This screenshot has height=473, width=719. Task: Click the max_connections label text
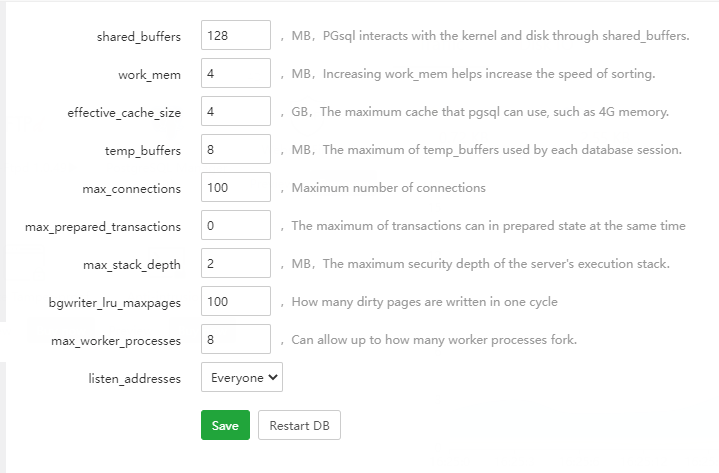pos(132,189)
